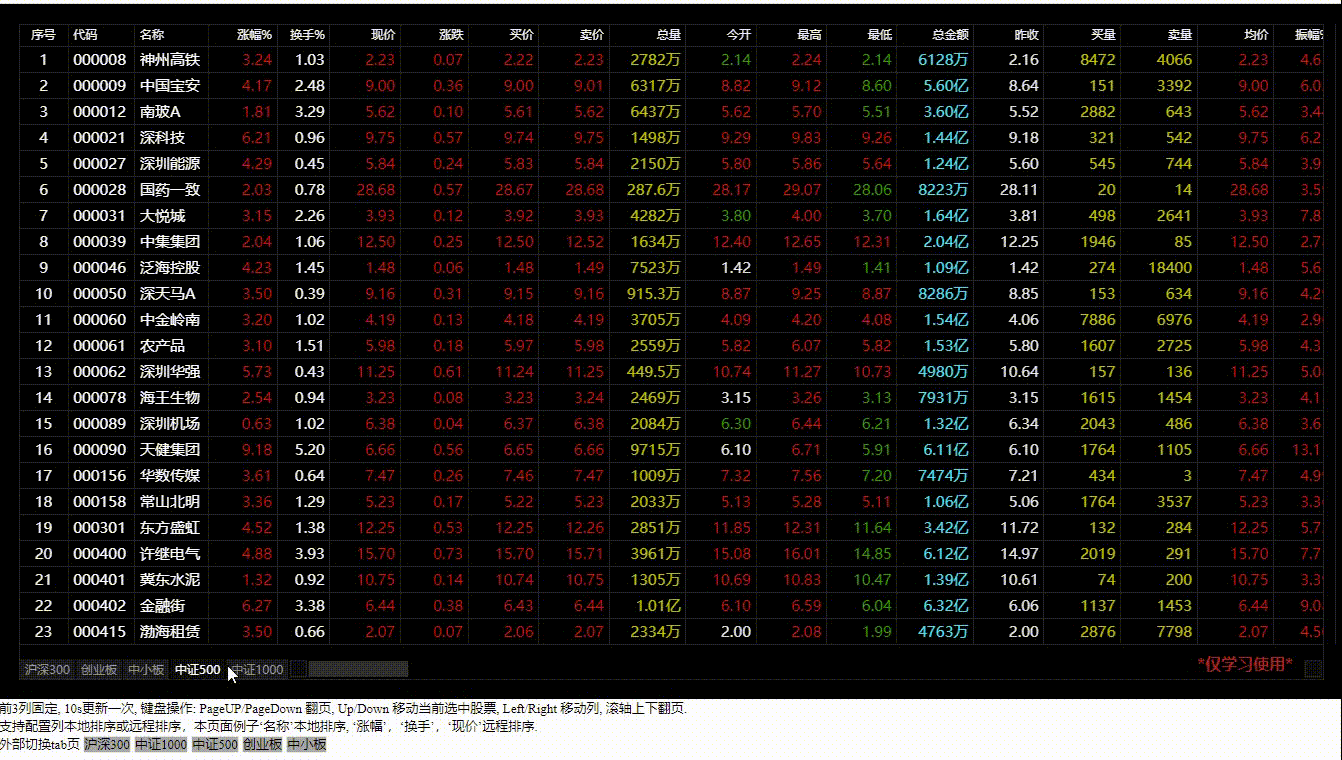The image size is (1342, 760).
Task: Click the 买量 column header
Action: pos(1104,35)
